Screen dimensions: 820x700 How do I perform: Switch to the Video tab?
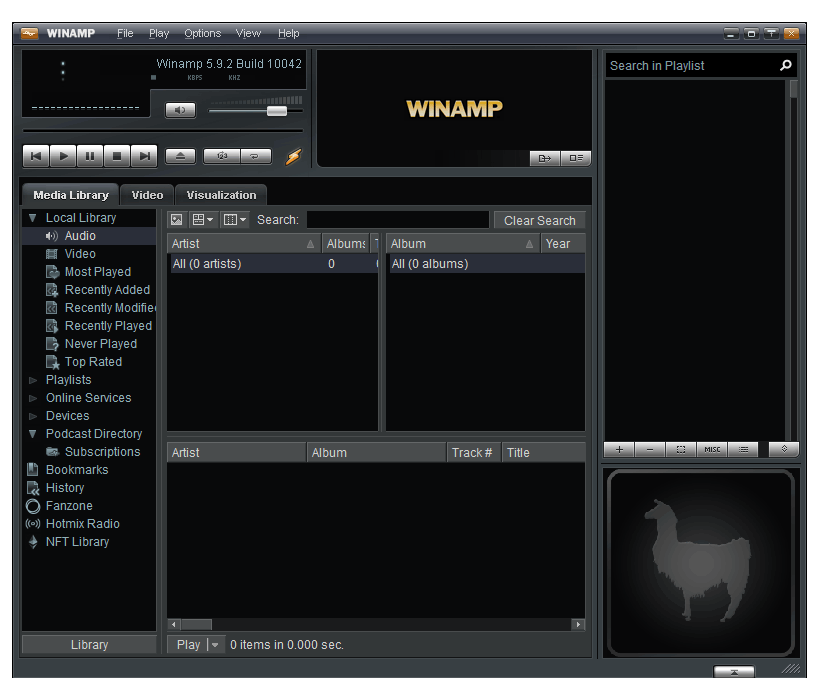pyautogui.click(x=147, y=195)
